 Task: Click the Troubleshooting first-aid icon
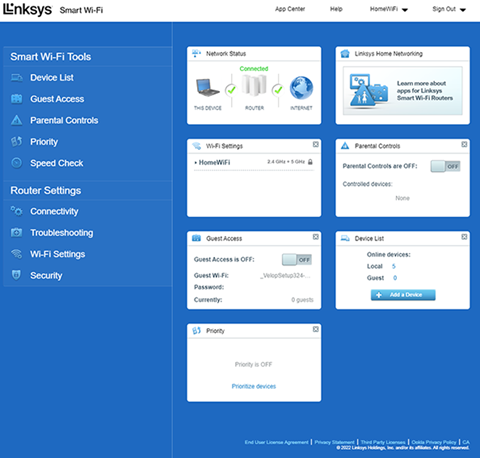[x=17, y=232]
